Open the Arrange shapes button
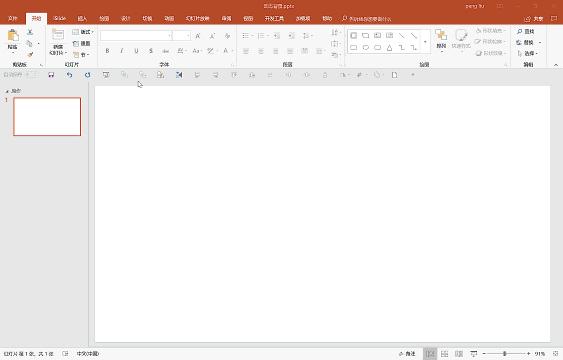 441,40
